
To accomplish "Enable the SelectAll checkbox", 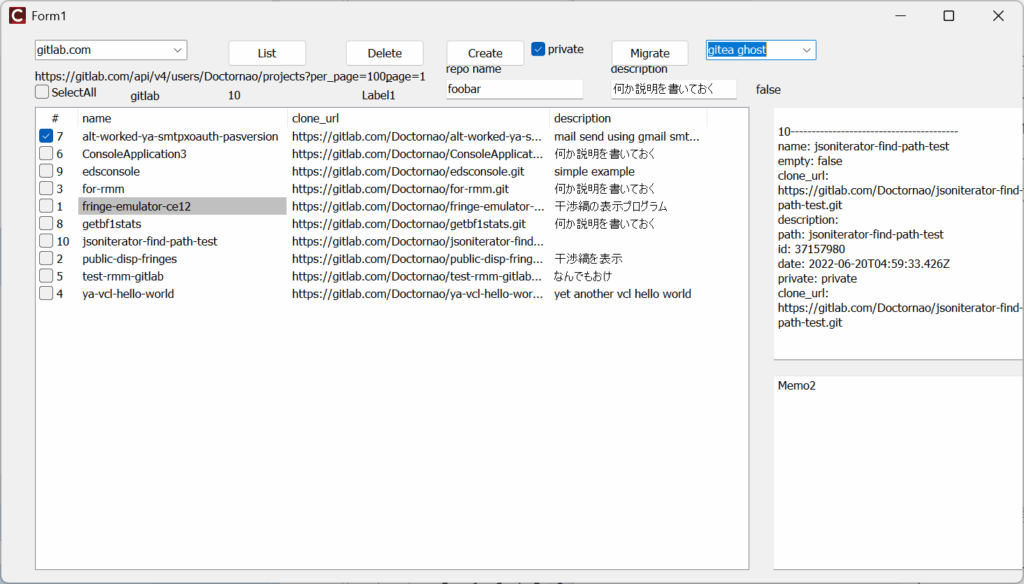I will (x=42, y=92).
